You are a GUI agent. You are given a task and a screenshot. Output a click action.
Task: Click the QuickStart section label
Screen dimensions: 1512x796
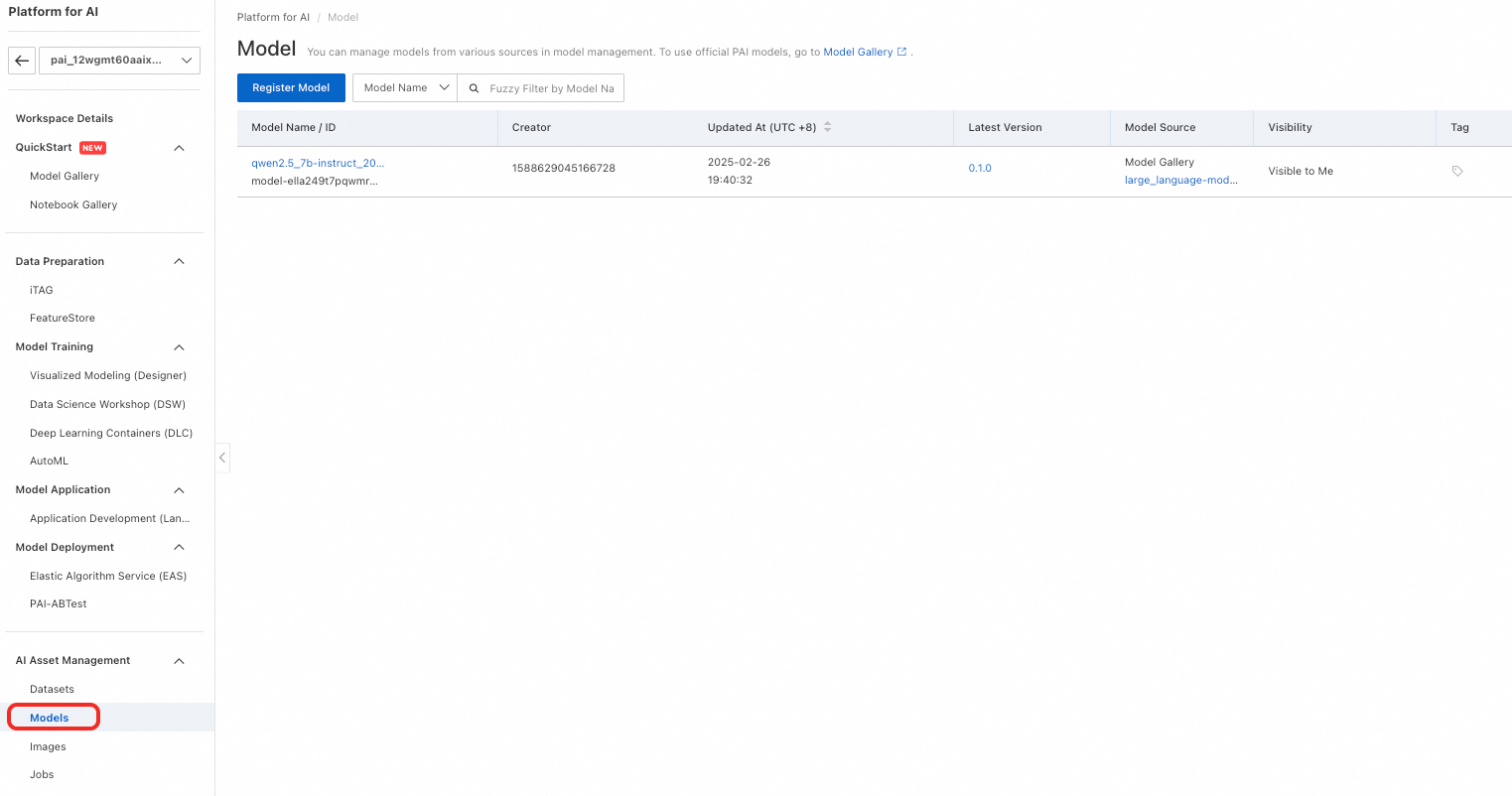pyautogui.click(x=44, y=147)
